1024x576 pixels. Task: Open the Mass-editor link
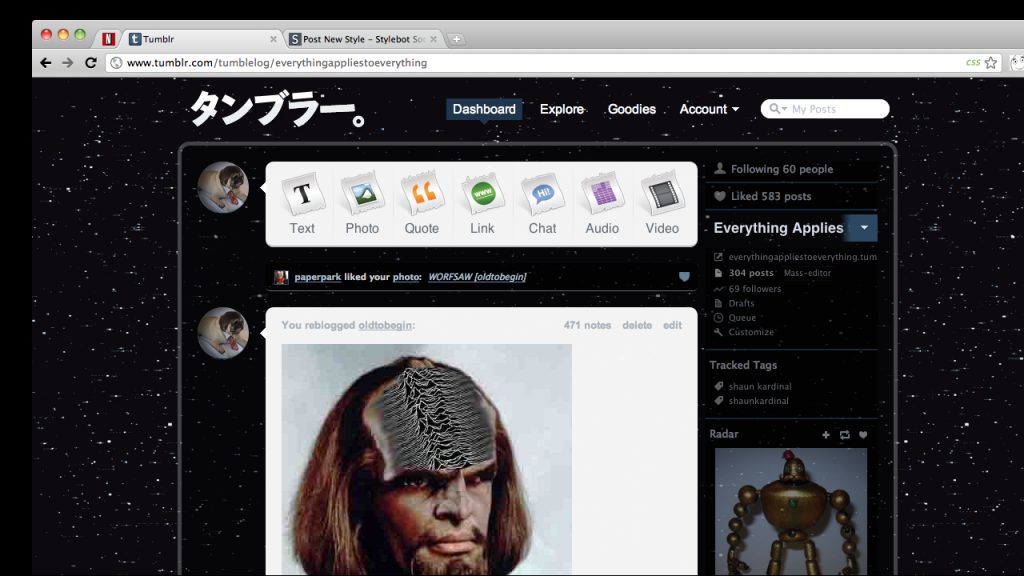(x=807, y=273)
